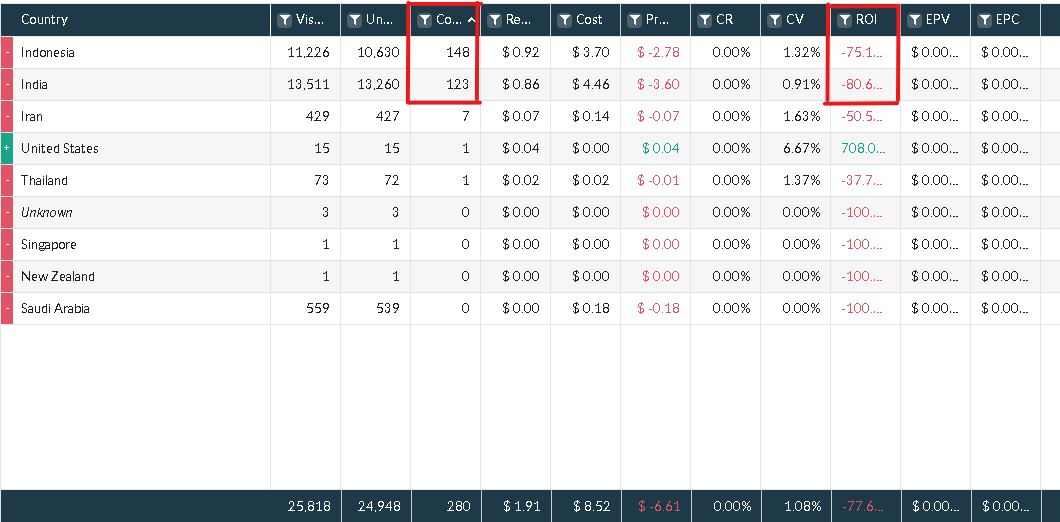Click the filter icon in Profit column
This screenshot has width=1060, height=522.
pyautogui.click(x=635, y=20)
